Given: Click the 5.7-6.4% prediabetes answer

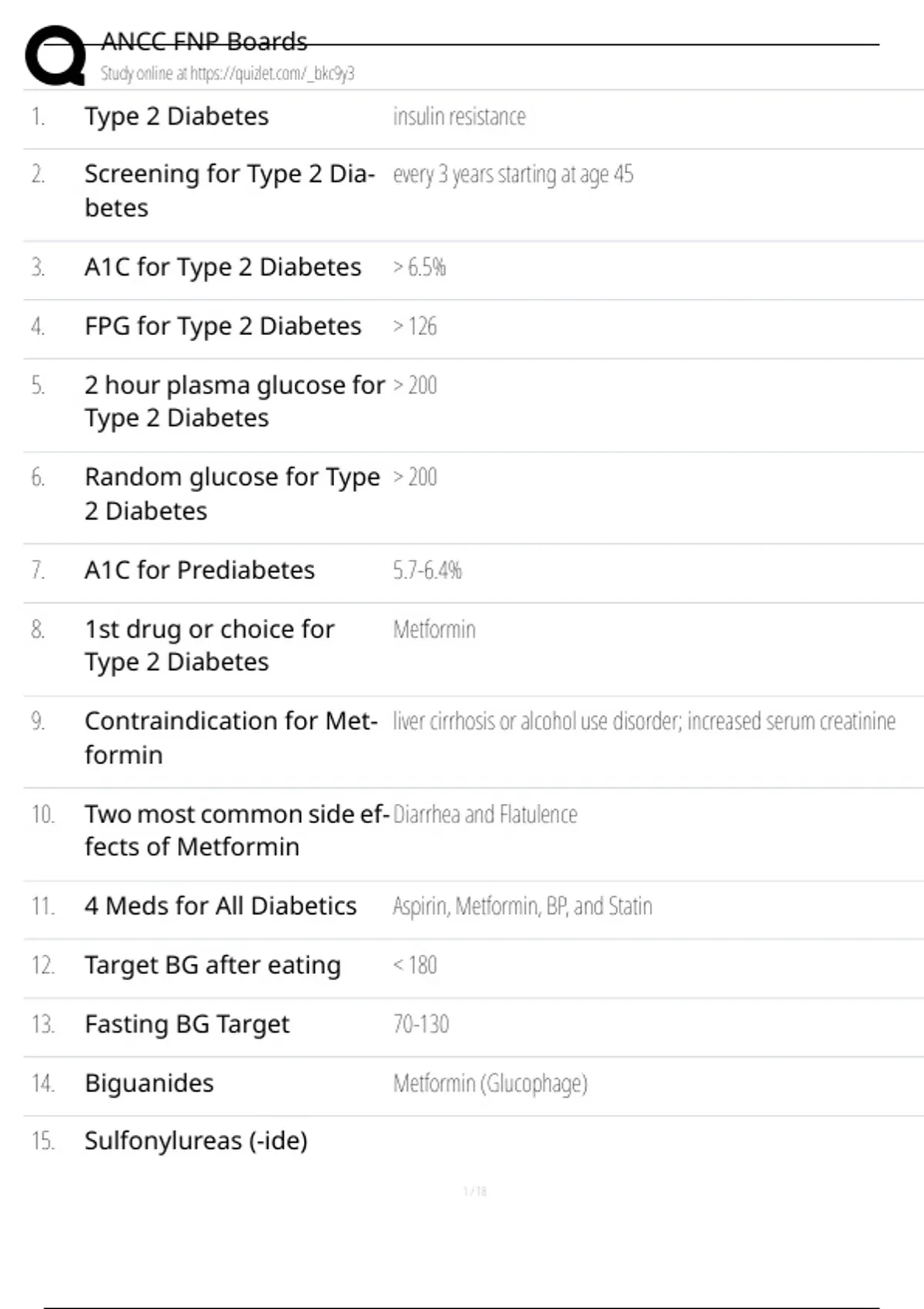Looking at the screenshot, I should [427, 571].
